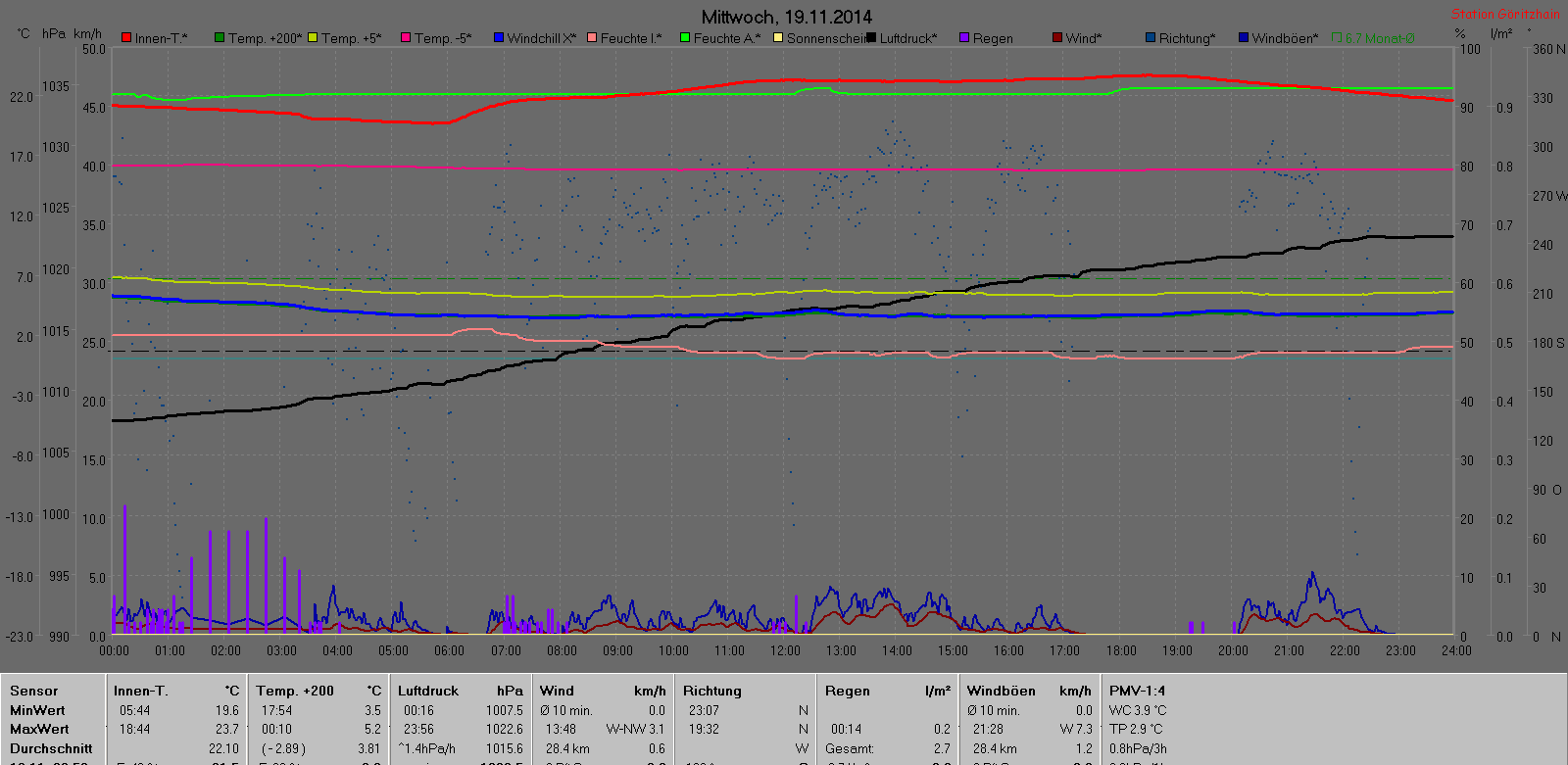Viewport: 1568px width, 765px height.
Task: Click the TP 2.9 °C value
Action: pyautogui.click(x=1136, y=729)
